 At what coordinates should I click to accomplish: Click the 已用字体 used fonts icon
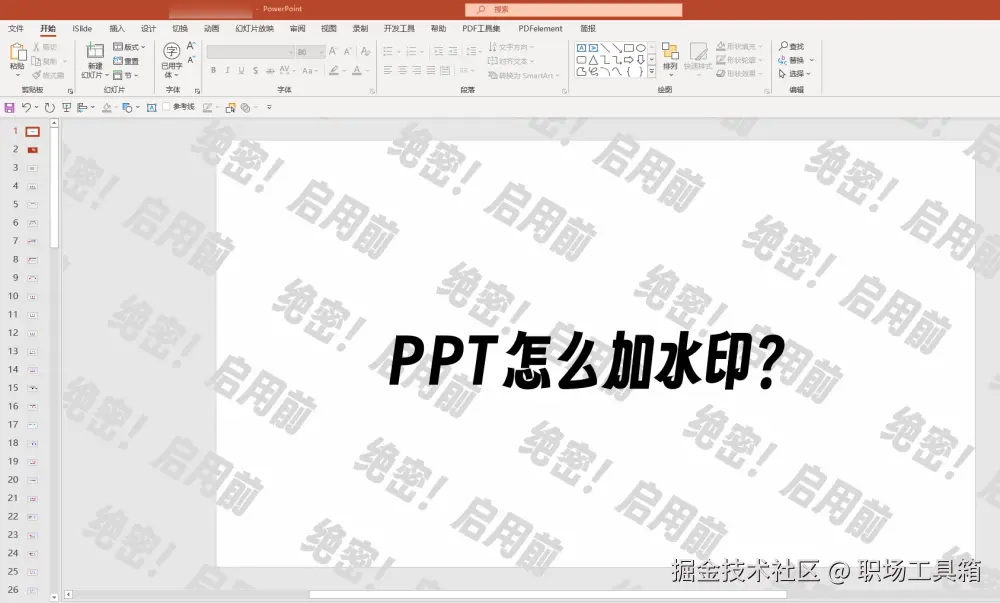pos(172,51)
